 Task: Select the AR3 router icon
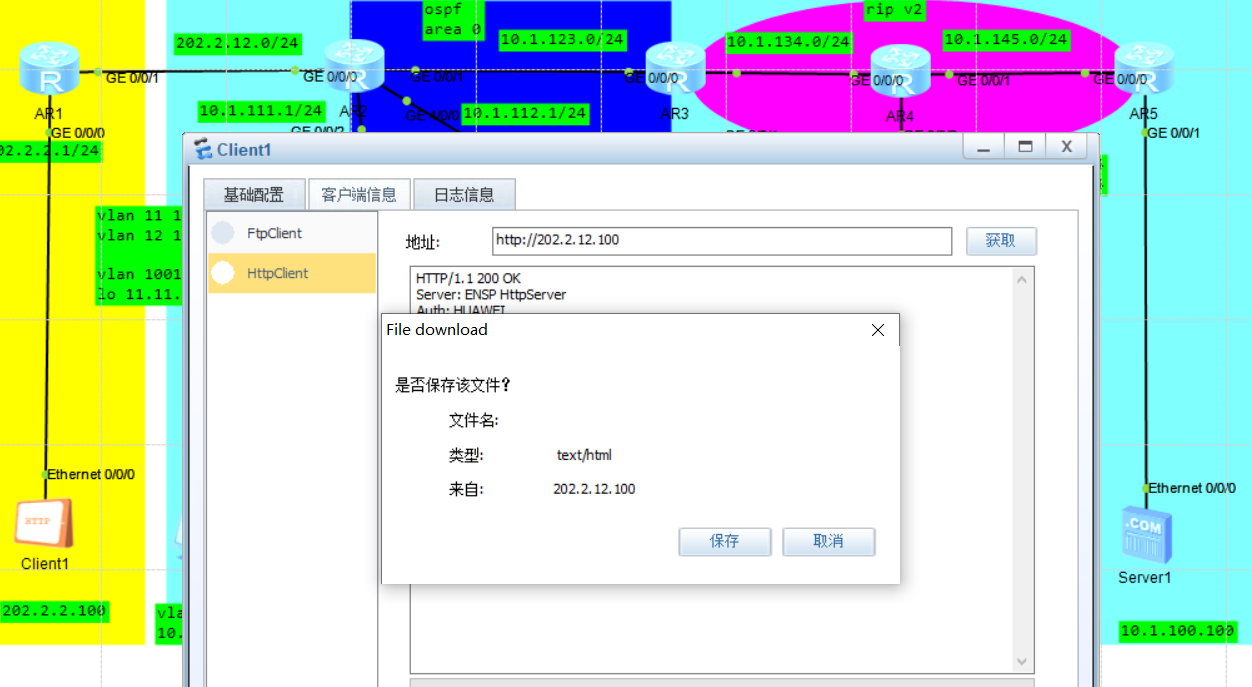(x=675, y=68)
